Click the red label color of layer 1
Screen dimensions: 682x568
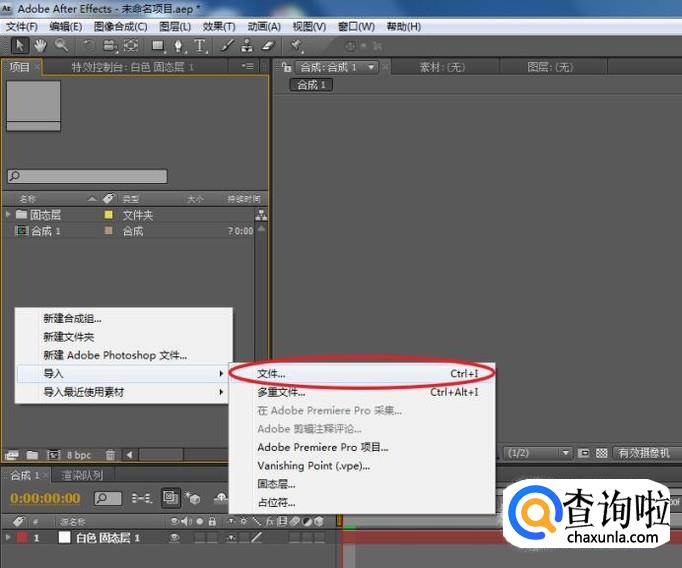point(22,538)
